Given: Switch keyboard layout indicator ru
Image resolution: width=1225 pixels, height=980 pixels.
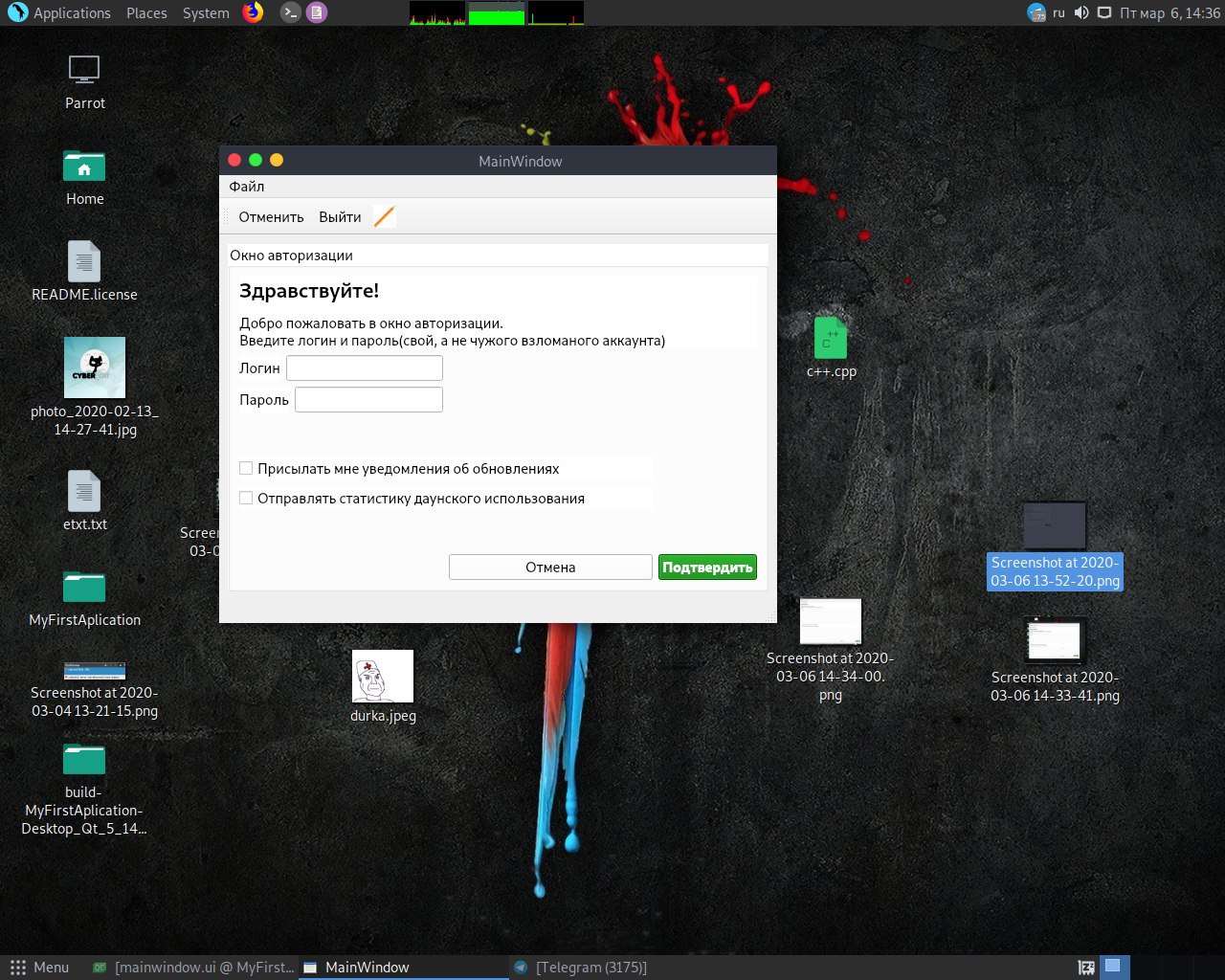Looking at the screenshot, I should click(1058, 13).
